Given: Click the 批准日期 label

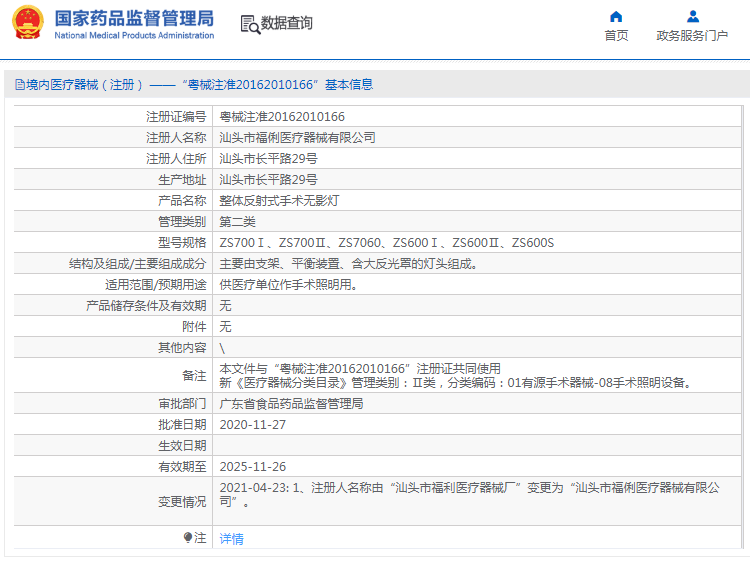Looking at the screenshot, I should point(182,425).
